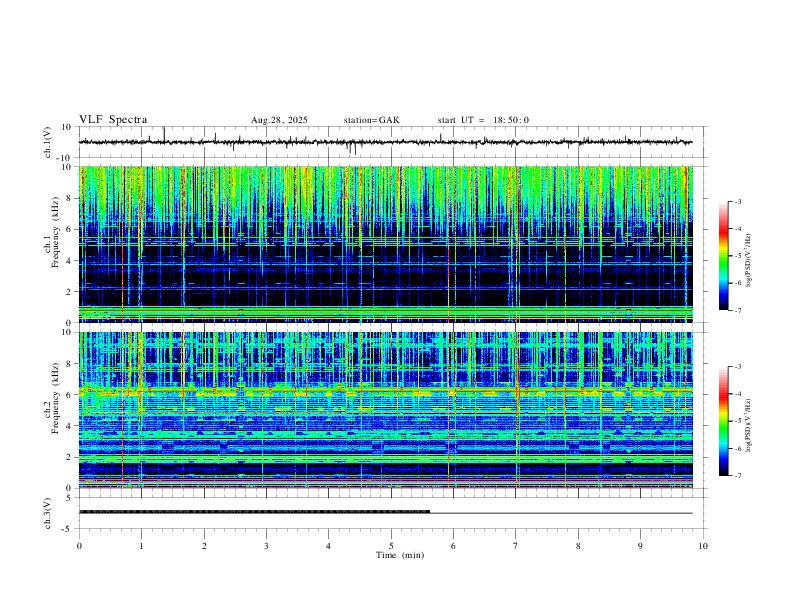Click the yellow 6 kHz band in ch.2 spectrogram
The image size is (792, 612).
(385, 390)
